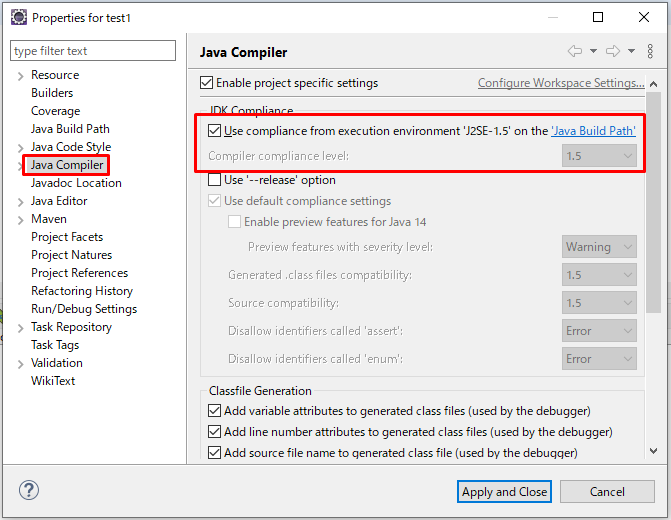Select Java Compiler tree item
Viewport: 671px width, 520px height.
pyautogui.click(x=67, y=165)
